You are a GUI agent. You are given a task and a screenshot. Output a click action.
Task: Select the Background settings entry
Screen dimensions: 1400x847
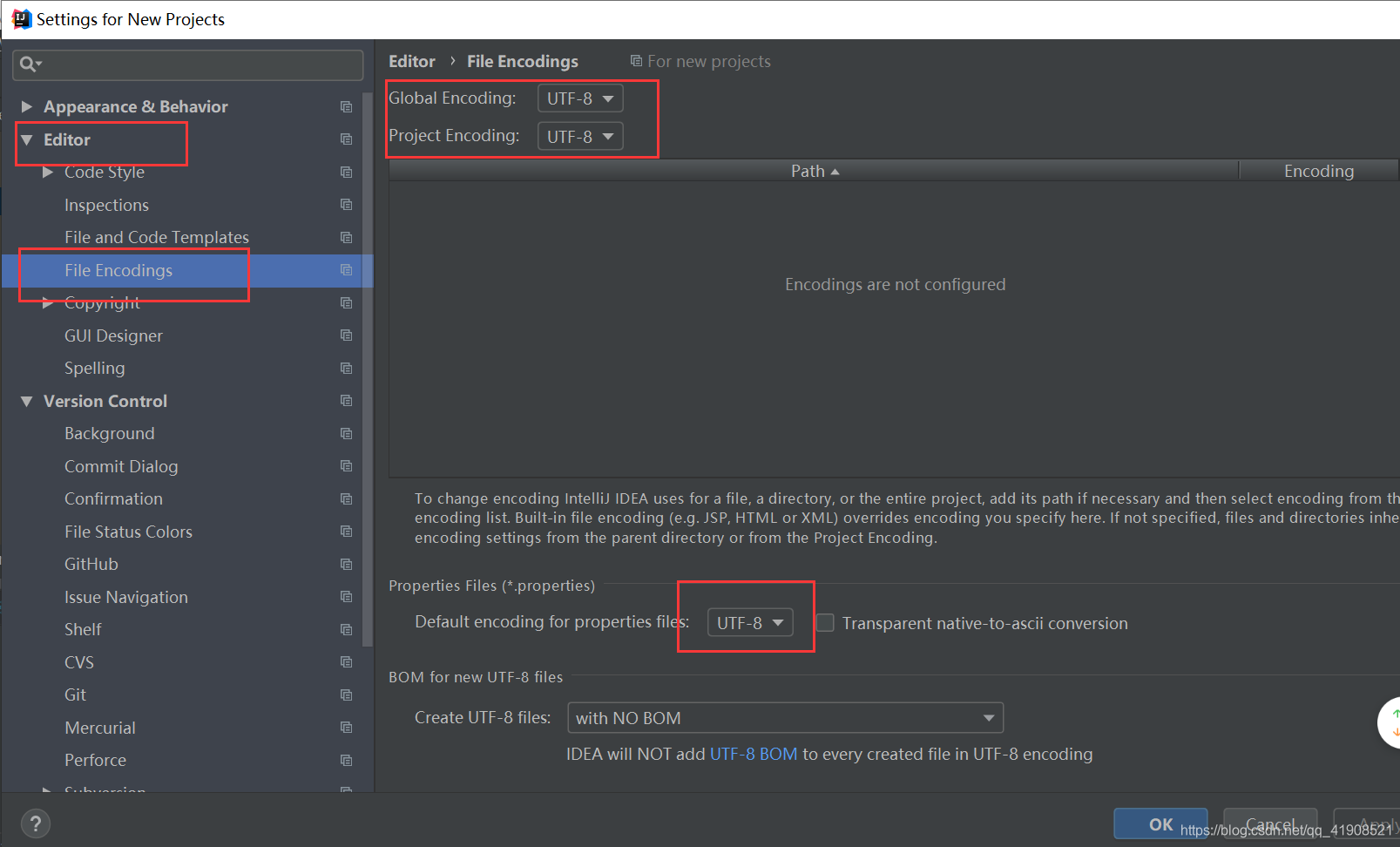click(110, 433)
